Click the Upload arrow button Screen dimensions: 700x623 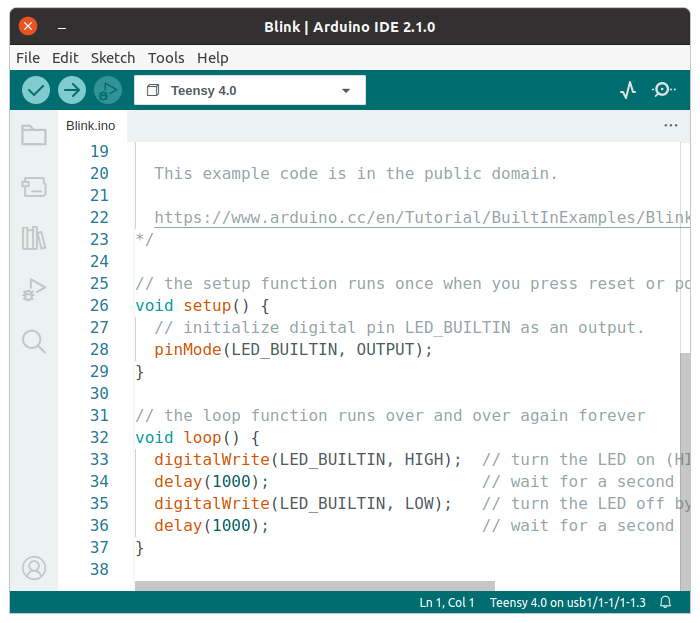tap(72, 90)
